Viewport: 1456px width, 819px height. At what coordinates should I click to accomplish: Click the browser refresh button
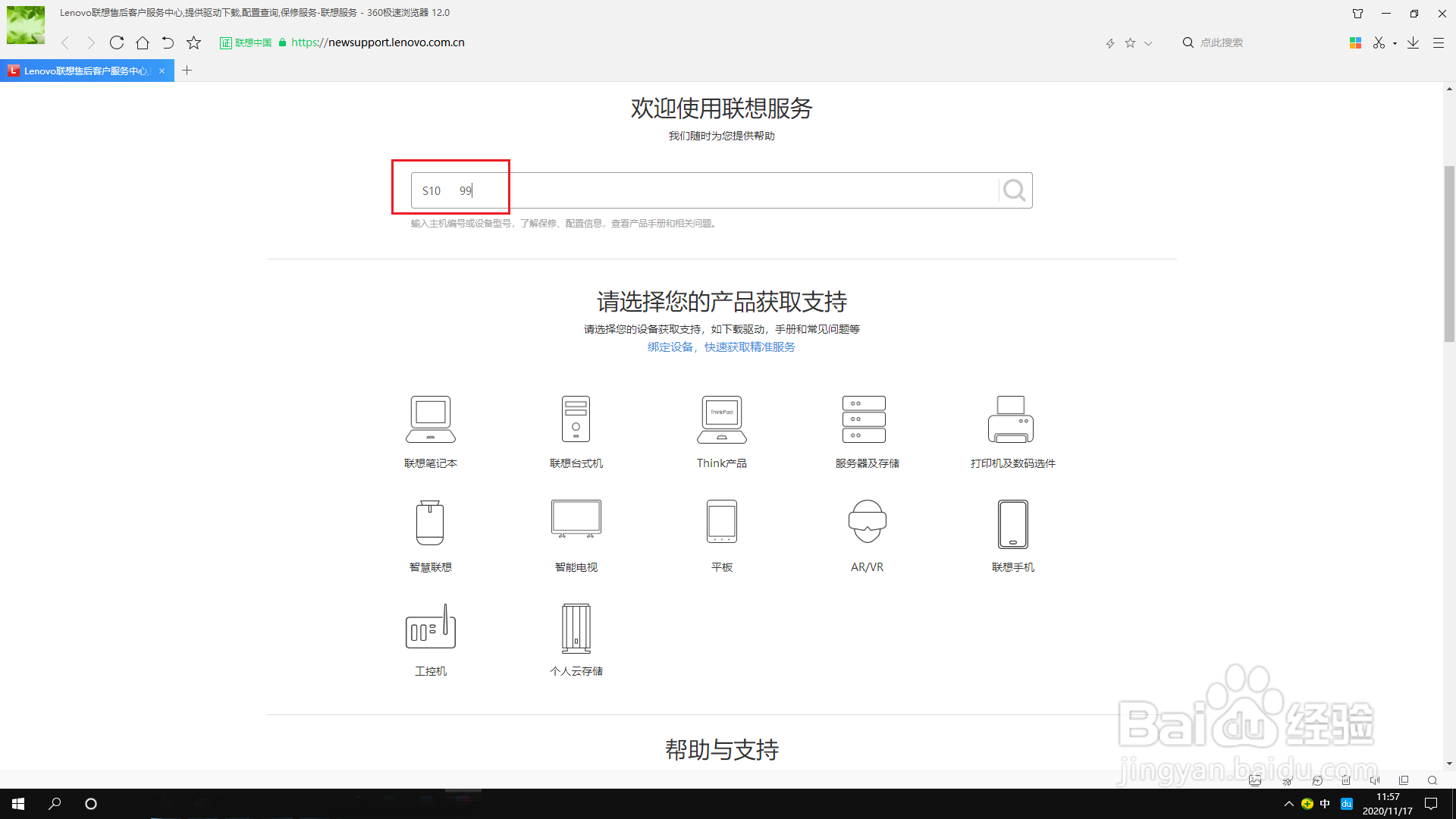[x=117, y=42]
